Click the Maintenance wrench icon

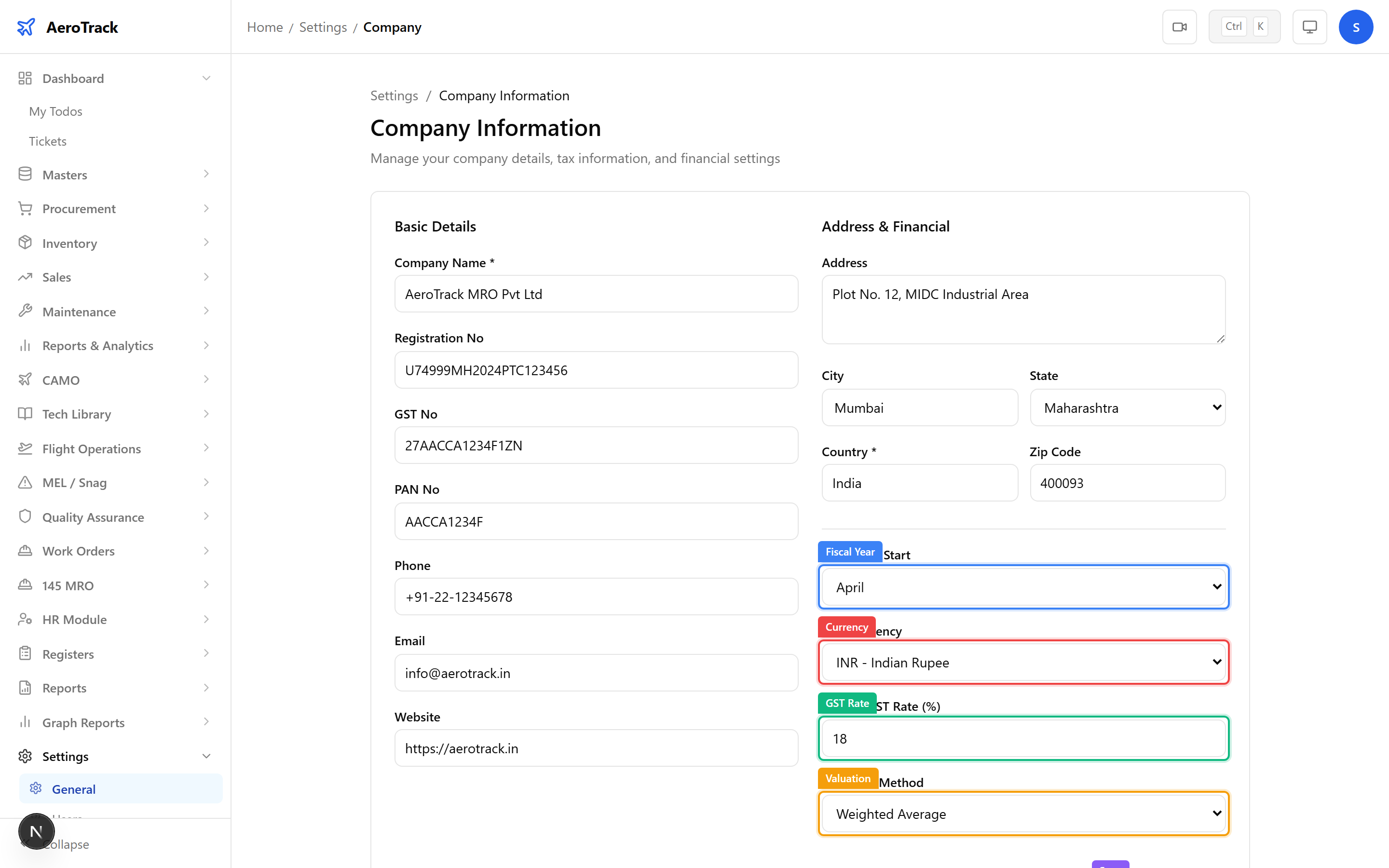pos(25,311)
